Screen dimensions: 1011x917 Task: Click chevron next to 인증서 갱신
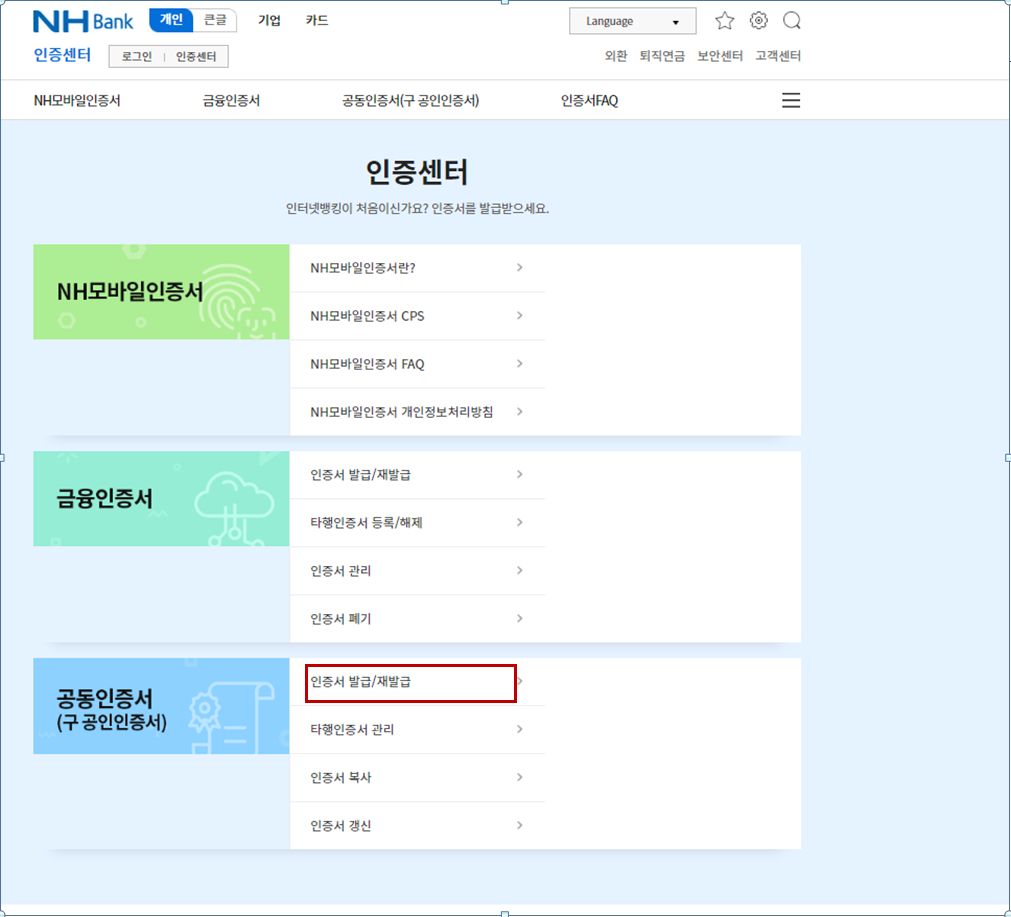coord(520,826)
